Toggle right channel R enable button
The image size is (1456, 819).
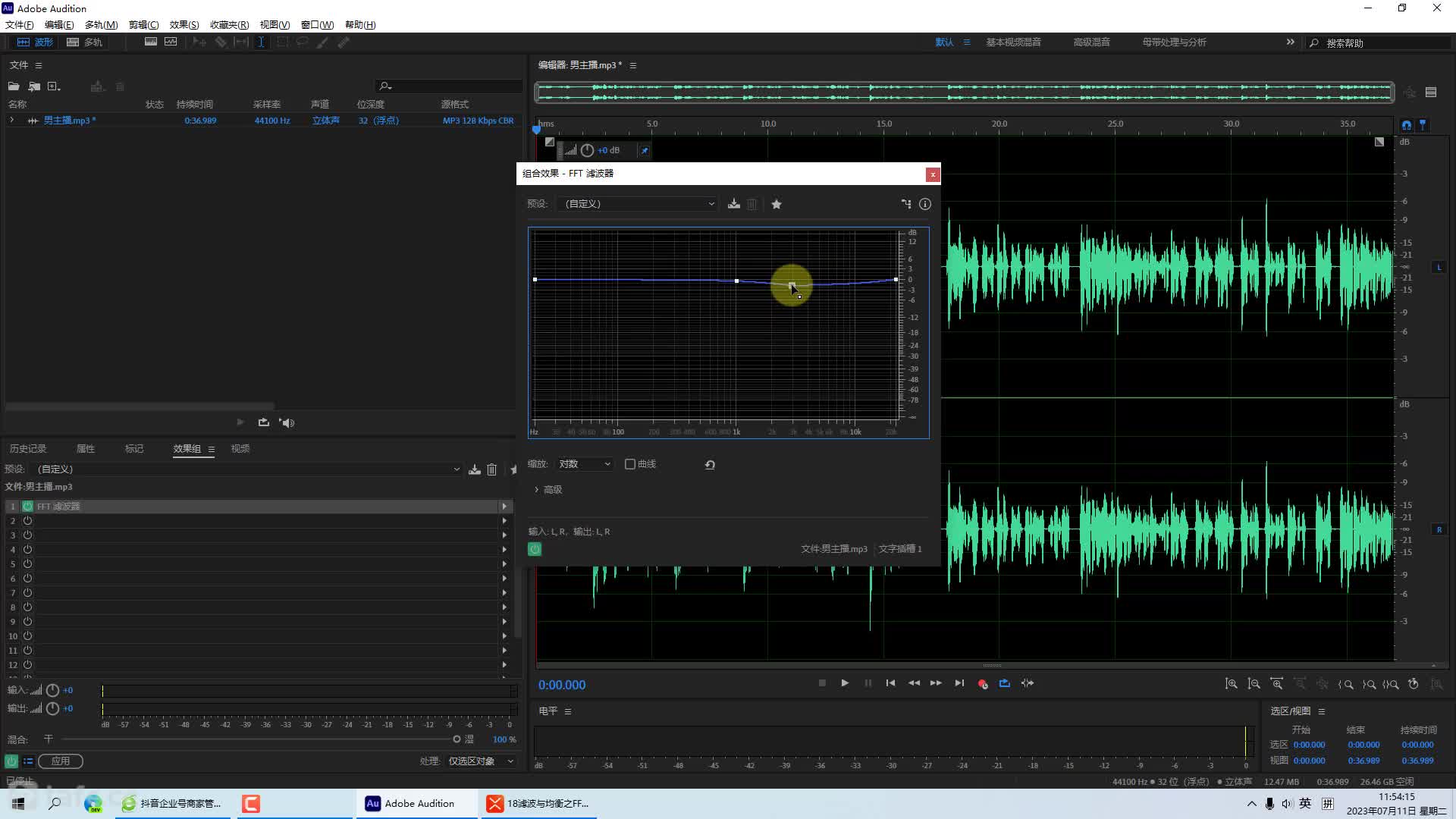coord(1439,530)
